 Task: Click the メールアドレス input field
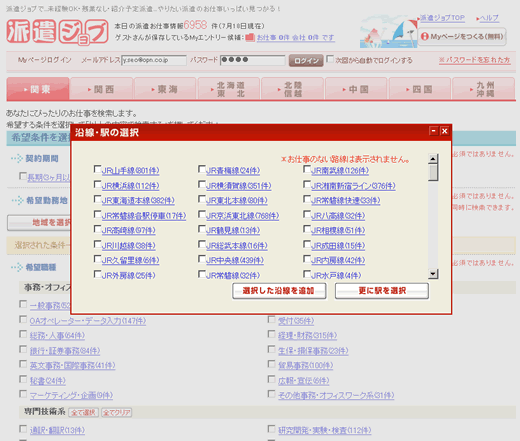[154, 60]
